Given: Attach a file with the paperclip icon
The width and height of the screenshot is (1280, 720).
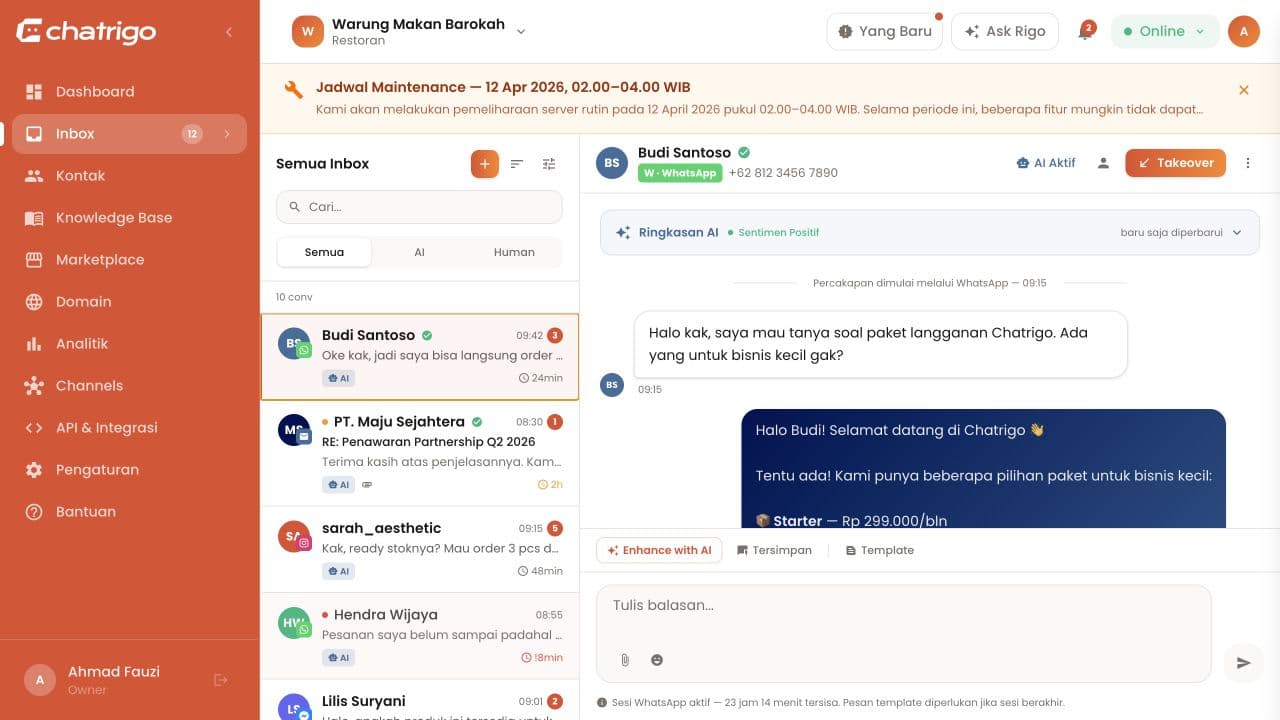Looking at the screenshot, I should 625,660.
